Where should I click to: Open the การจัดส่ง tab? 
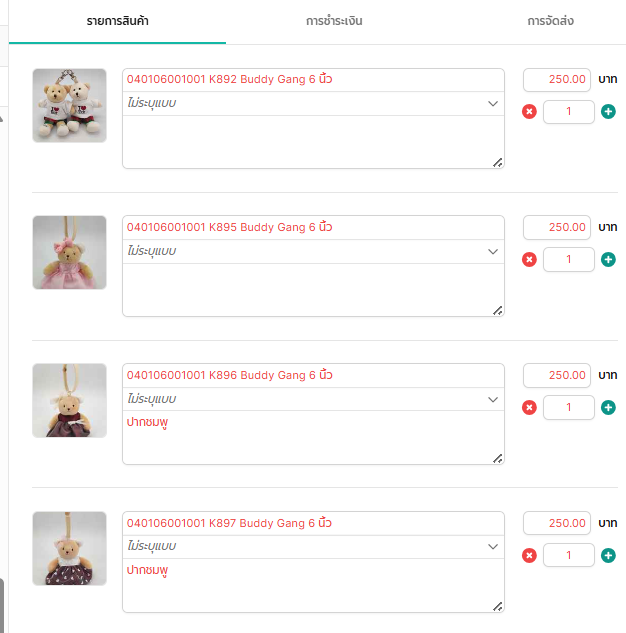[x=550, y=21]
